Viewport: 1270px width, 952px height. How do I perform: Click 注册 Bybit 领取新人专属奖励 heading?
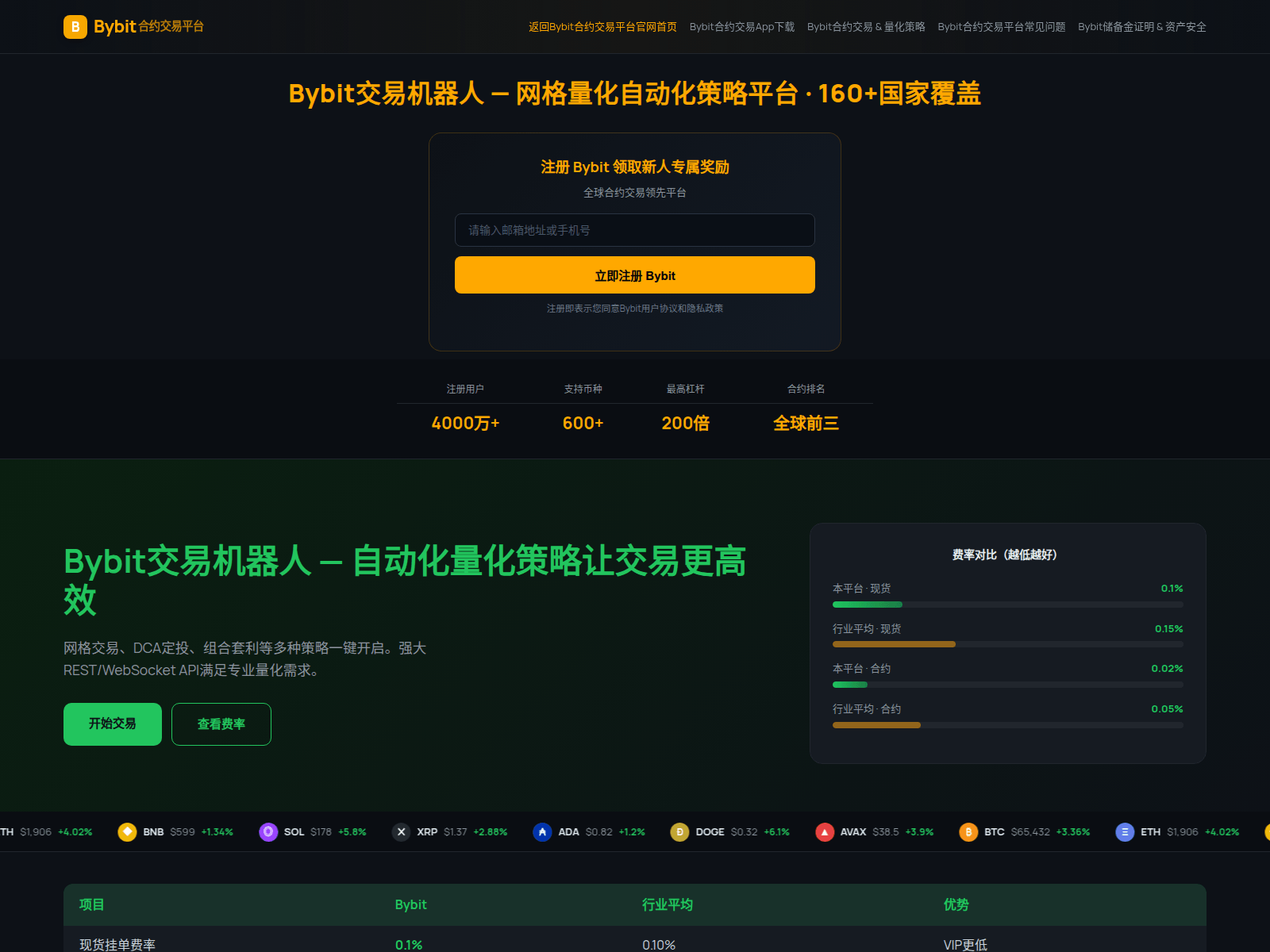(x=635, y=167)
